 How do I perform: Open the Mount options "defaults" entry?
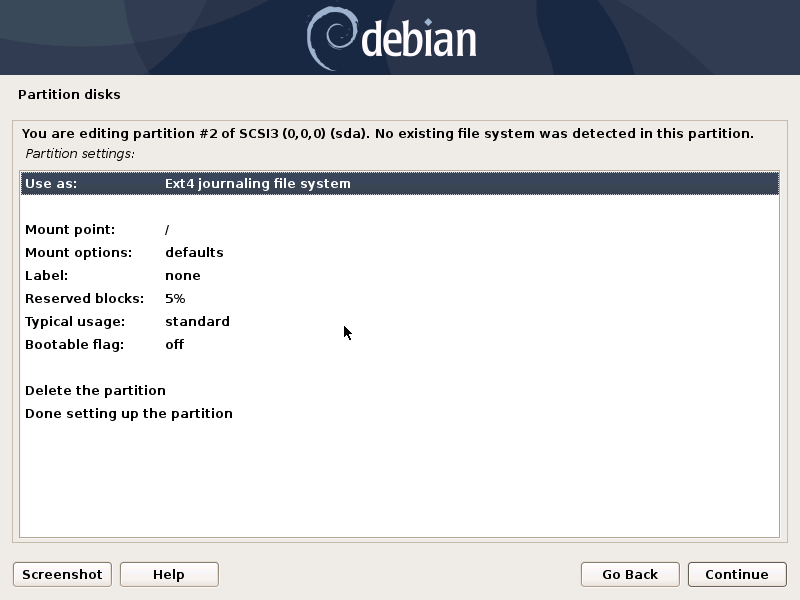pyautogui.click(x=150, y=252)
